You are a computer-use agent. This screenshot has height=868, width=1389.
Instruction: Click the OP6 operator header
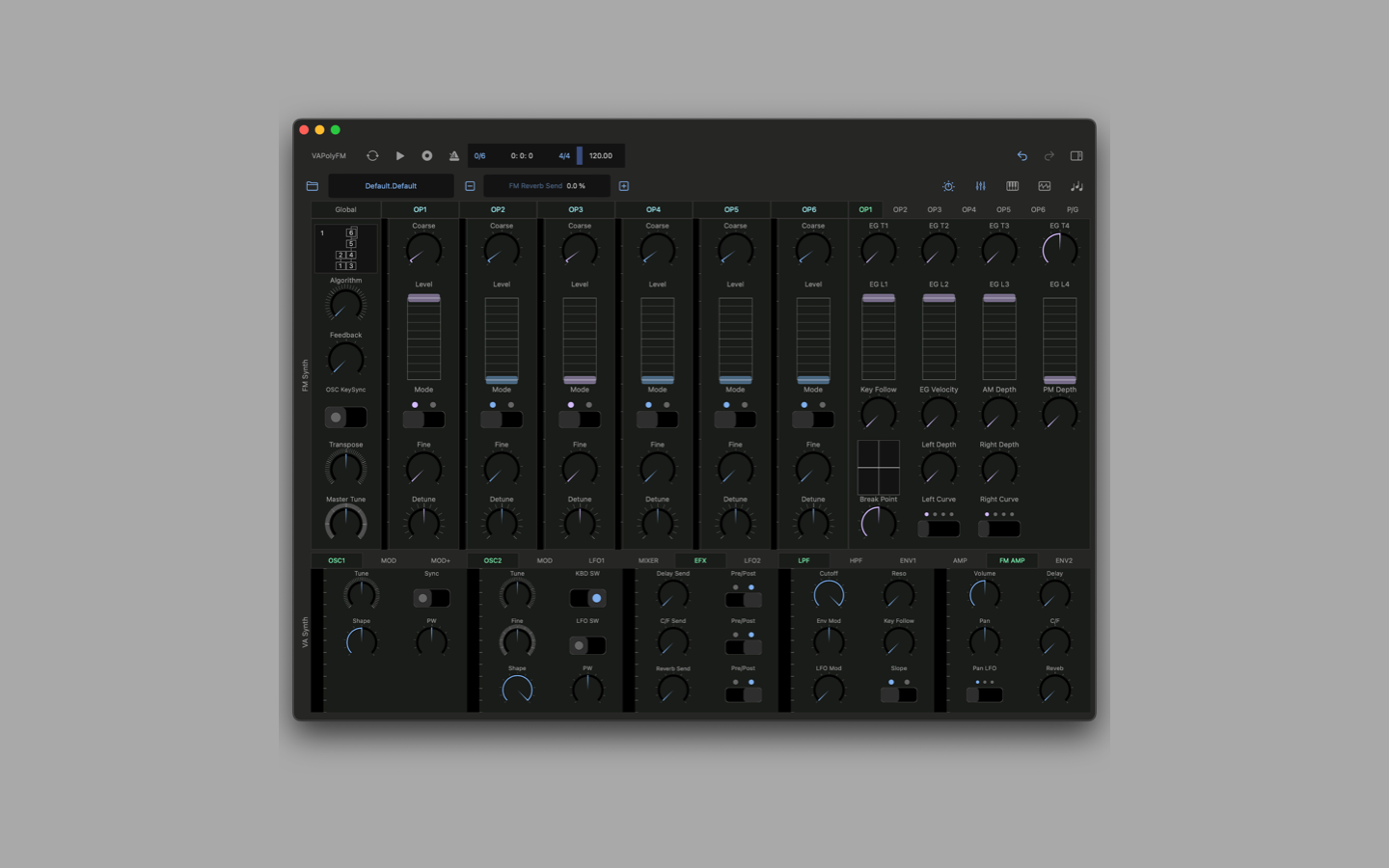tap(809, 209)
